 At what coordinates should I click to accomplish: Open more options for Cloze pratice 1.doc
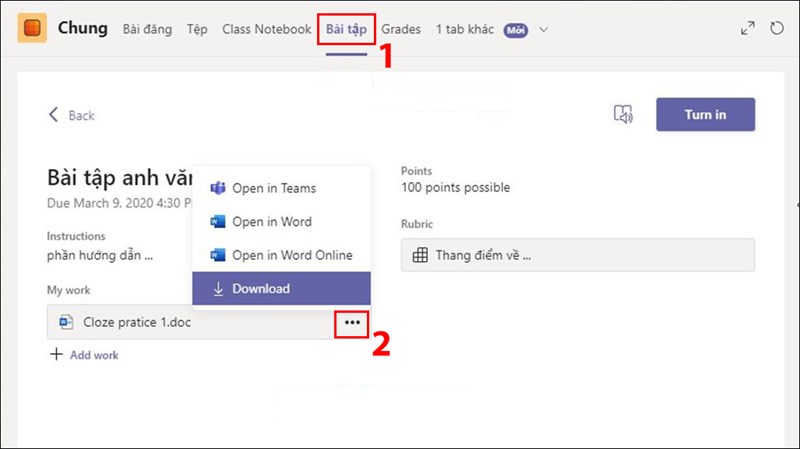click(x=352, y=323)
